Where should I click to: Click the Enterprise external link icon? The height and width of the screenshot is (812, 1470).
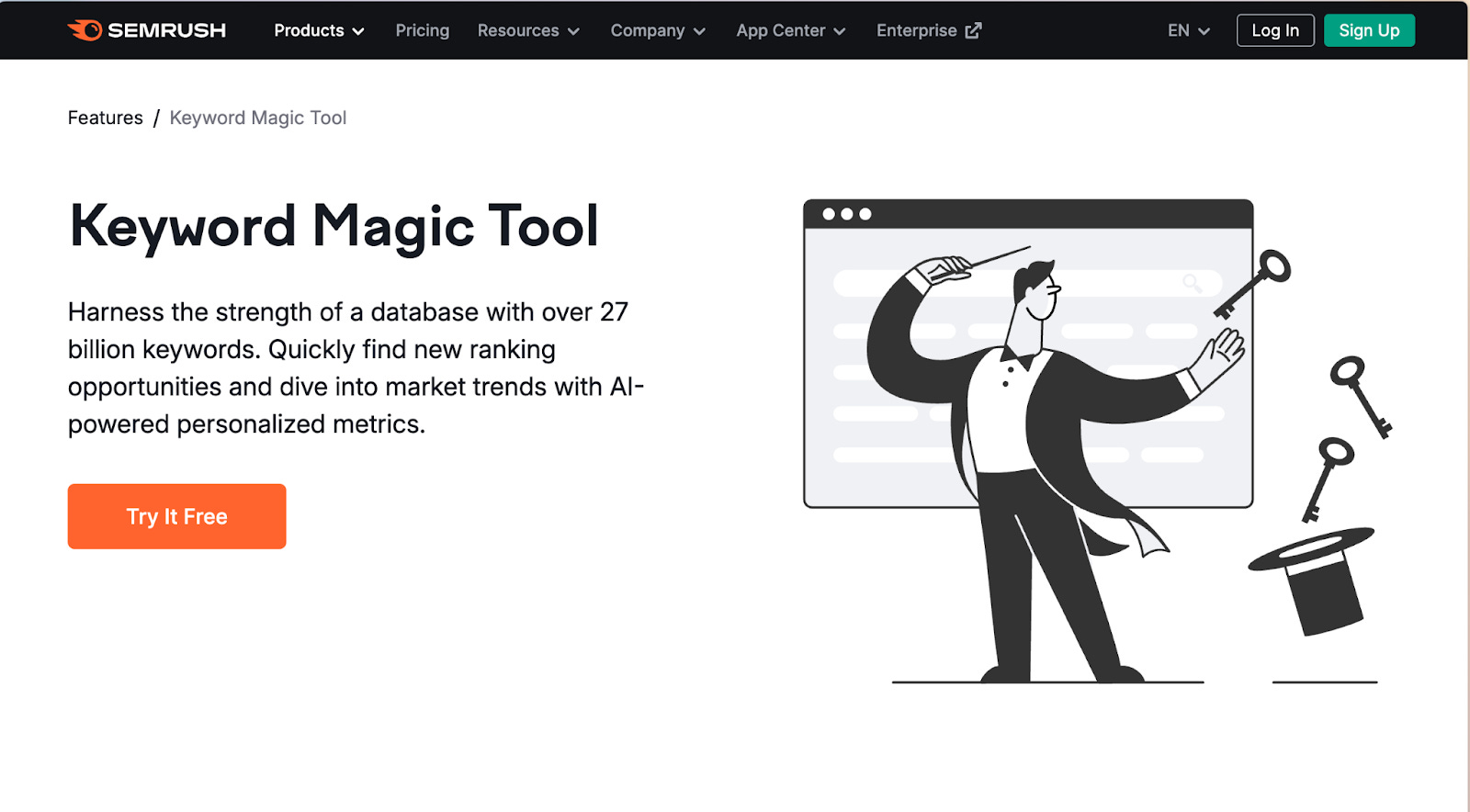[974, 30]
